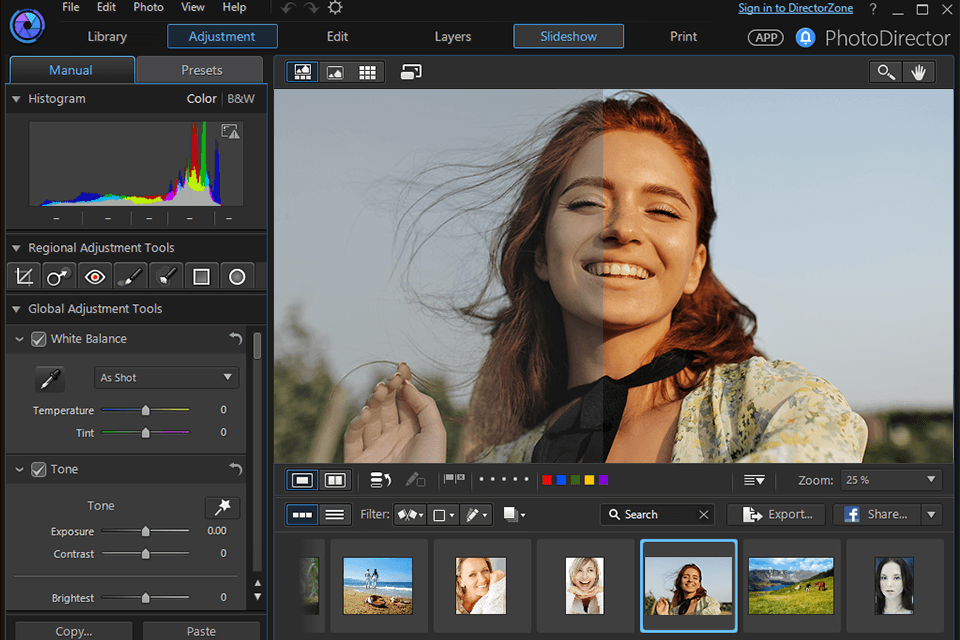Select the Gradient mask square tool
Viewport: 960px width, 640px height.
click(x=201, y=277)
